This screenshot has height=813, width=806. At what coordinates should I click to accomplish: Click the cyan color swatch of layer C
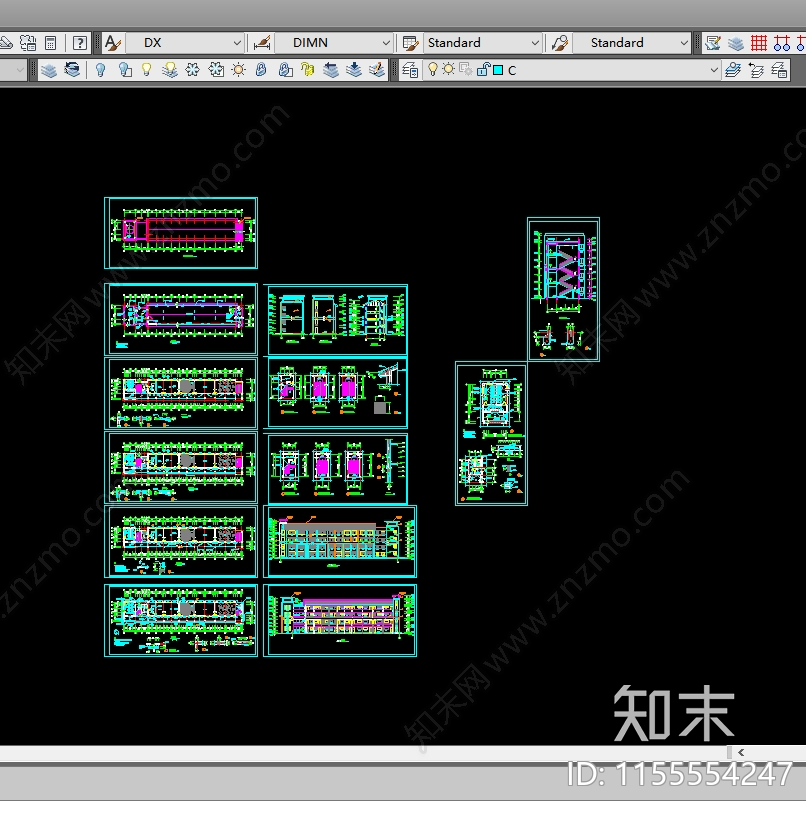498,70
